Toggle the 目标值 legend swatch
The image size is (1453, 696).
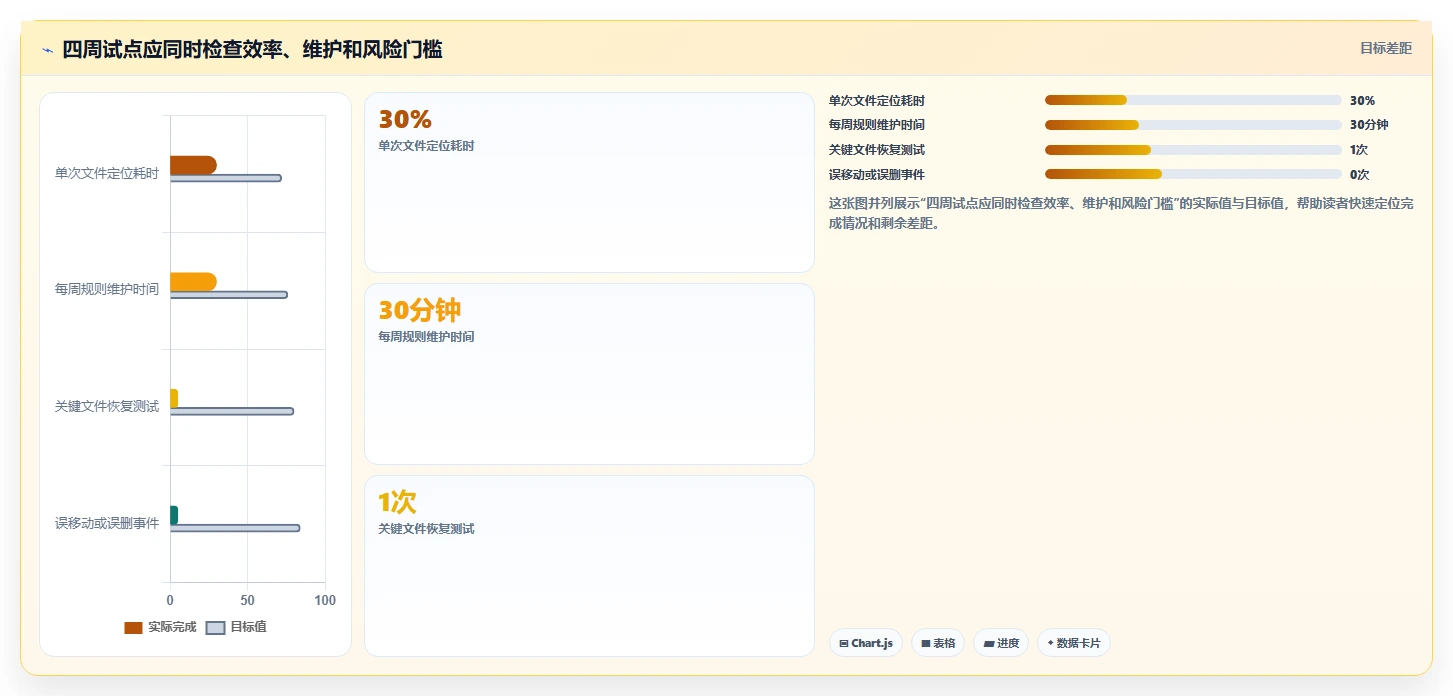215,628
